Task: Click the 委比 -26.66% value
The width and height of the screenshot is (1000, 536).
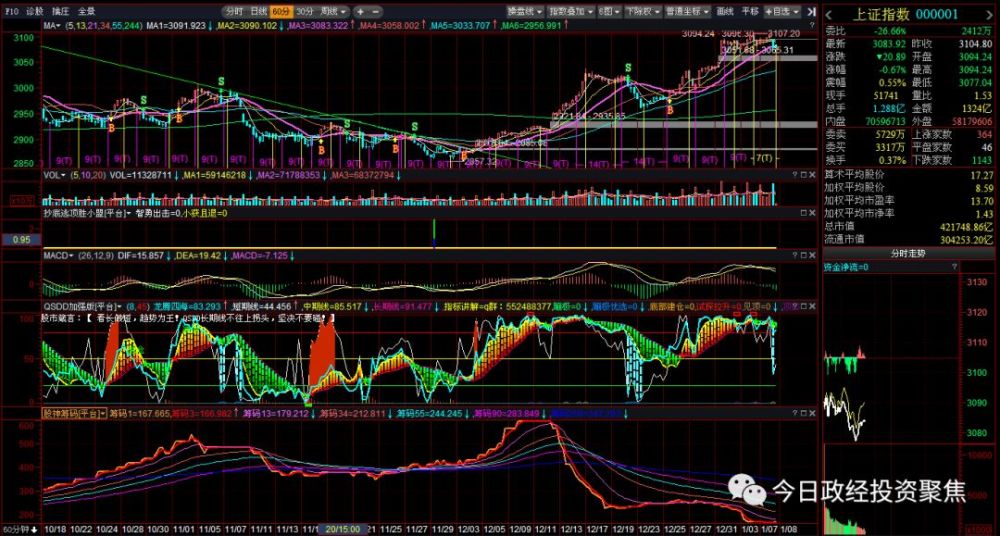Action: (x=888, y=31)
